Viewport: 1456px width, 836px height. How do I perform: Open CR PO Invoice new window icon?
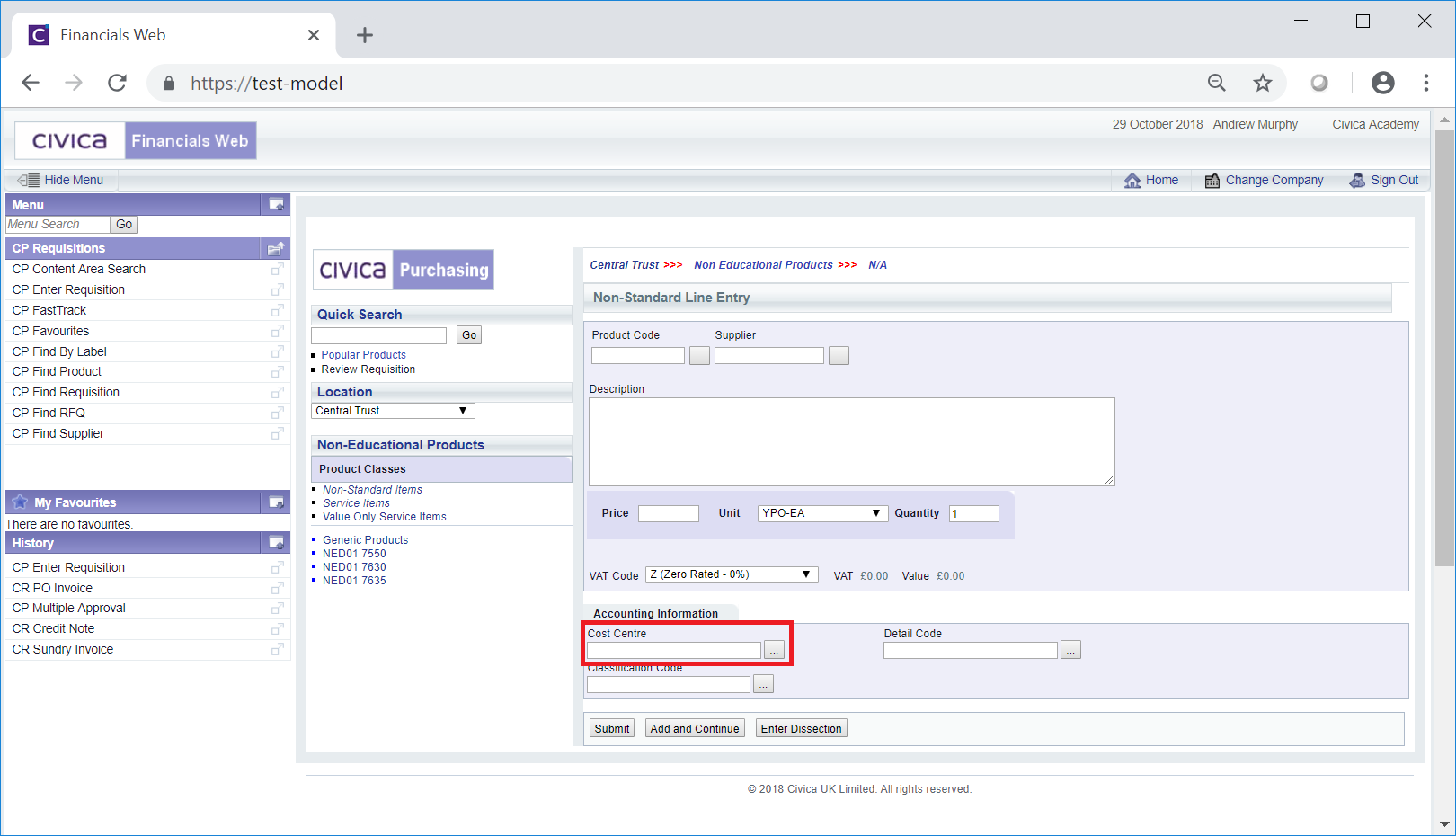coord(277,588)
